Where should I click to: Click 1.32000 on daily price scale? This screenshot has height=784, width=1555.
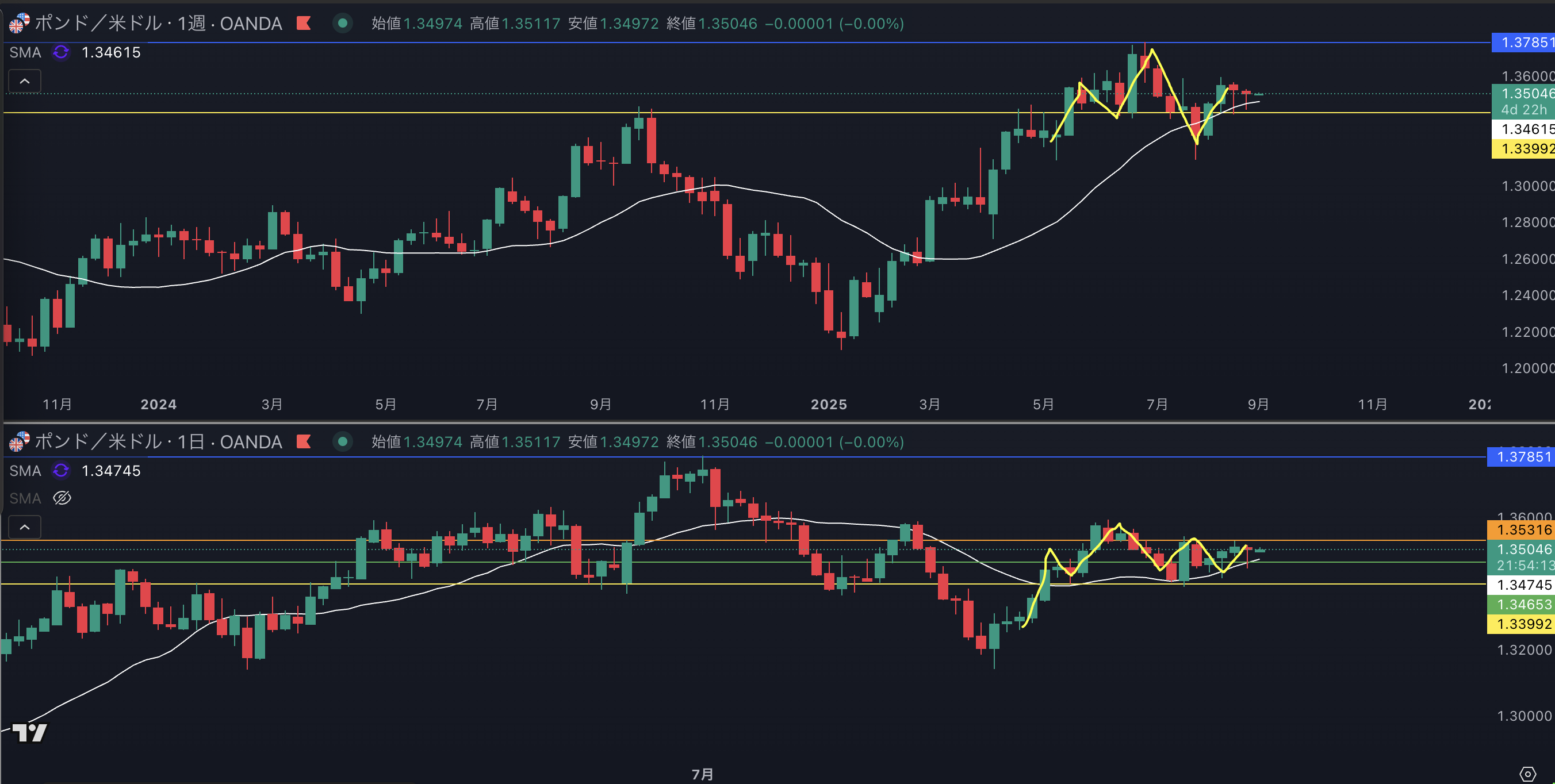coord(1524,650)
